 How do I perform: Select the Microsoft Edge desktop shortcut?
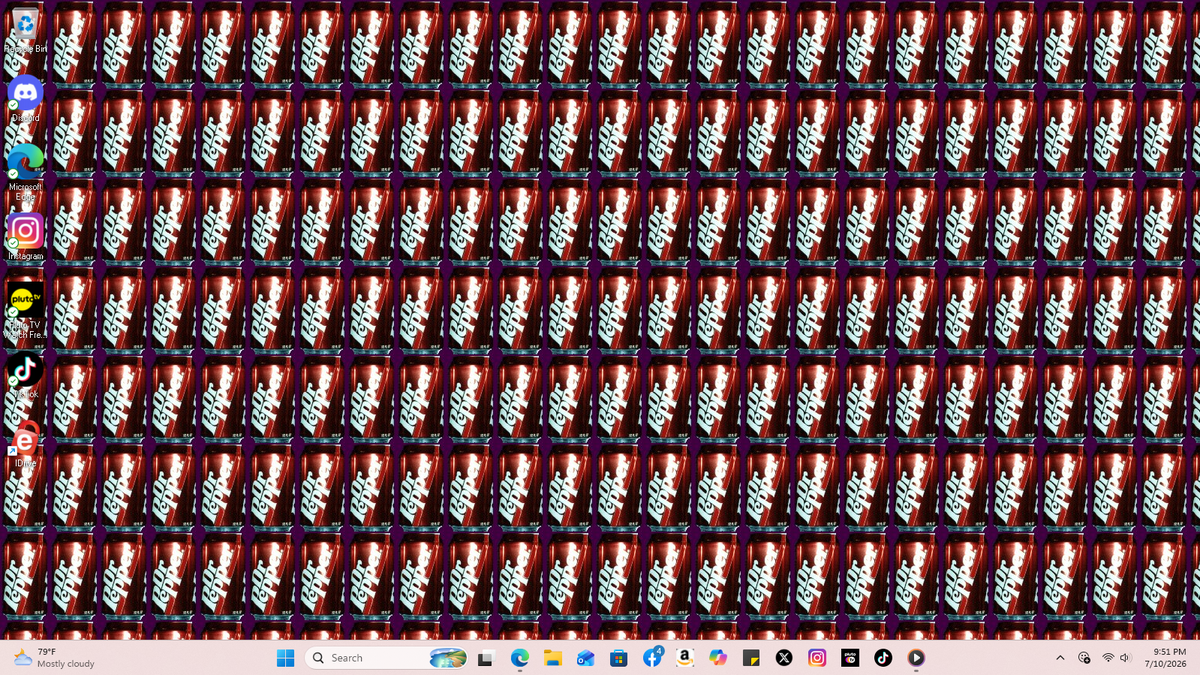click(x=25, y=172)
